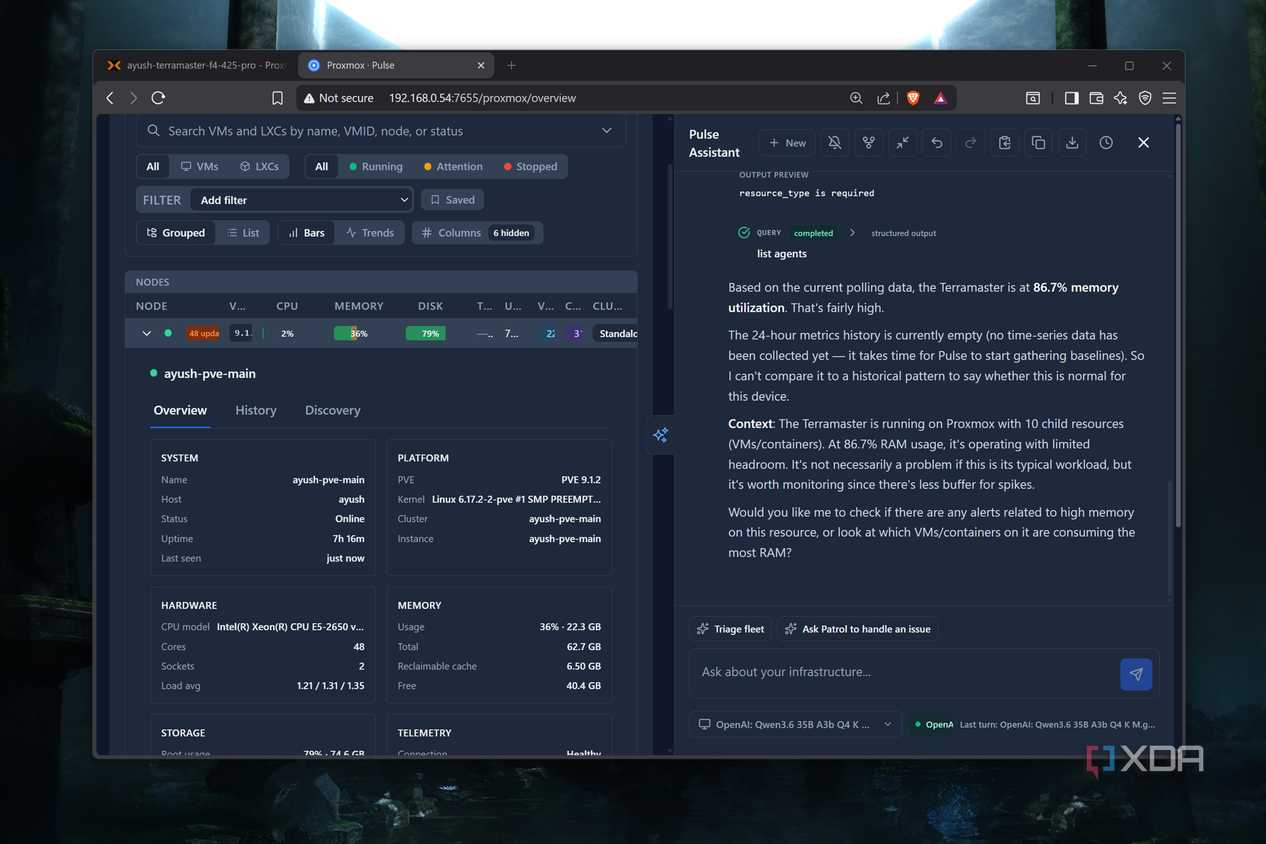Collapse the ayush-pve-main node row chevron
This screenshot has height=844, width=1266.
point(147,333)
